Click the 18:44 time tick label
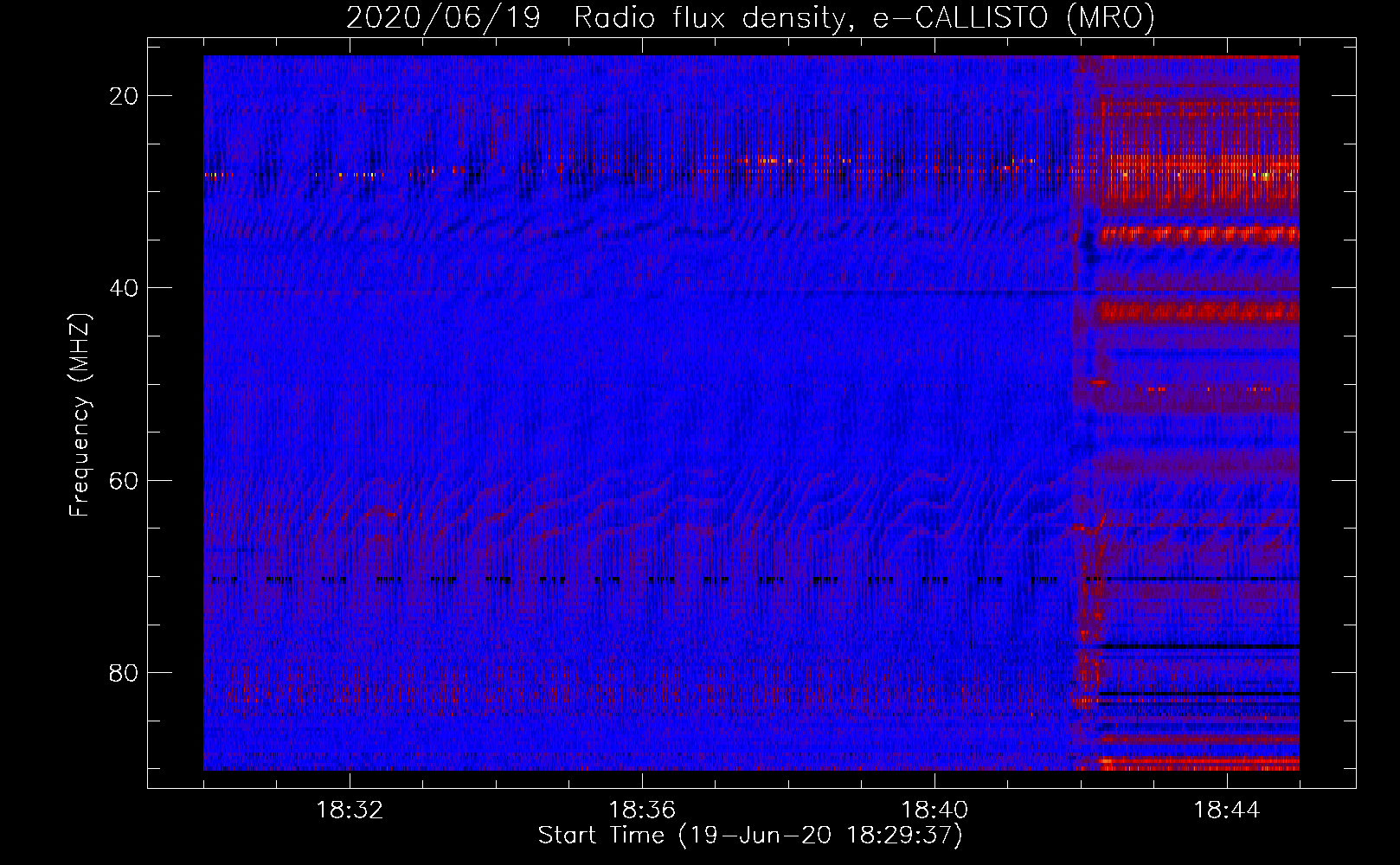 1227,811
